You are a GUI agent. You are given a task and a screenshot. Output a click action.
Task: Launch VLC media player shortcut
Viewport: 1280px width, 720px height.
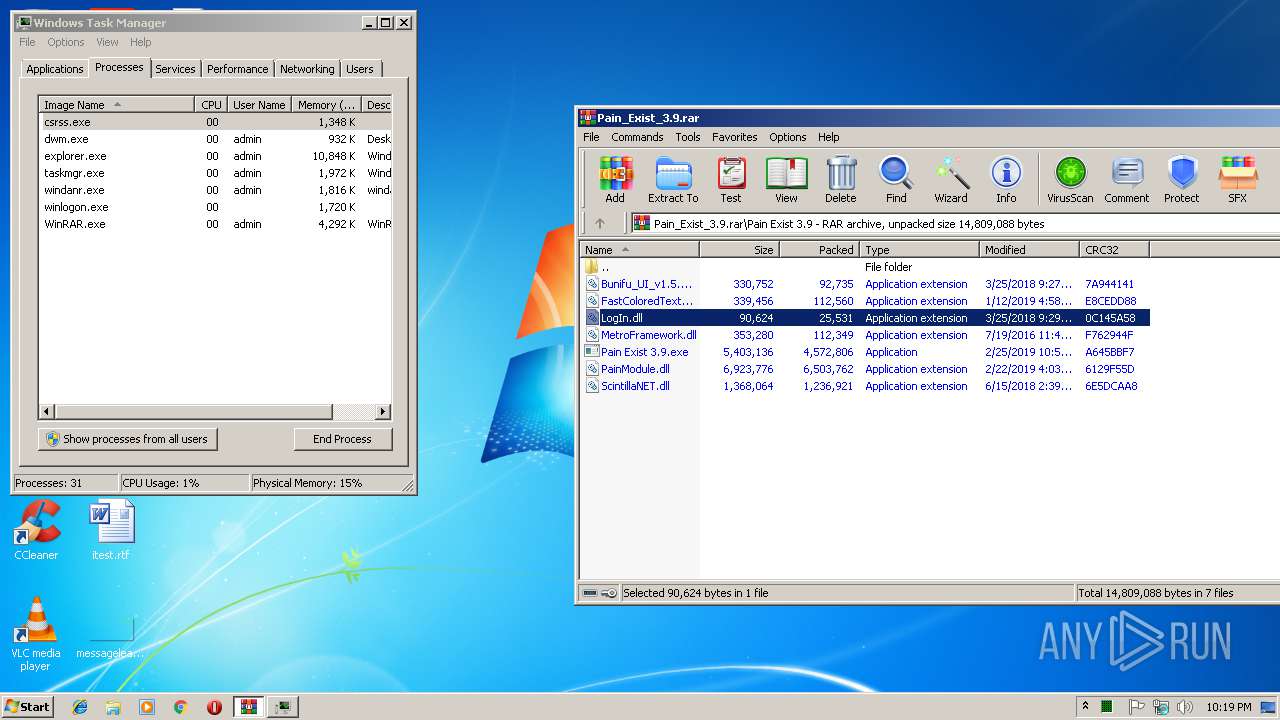point(36,635)
